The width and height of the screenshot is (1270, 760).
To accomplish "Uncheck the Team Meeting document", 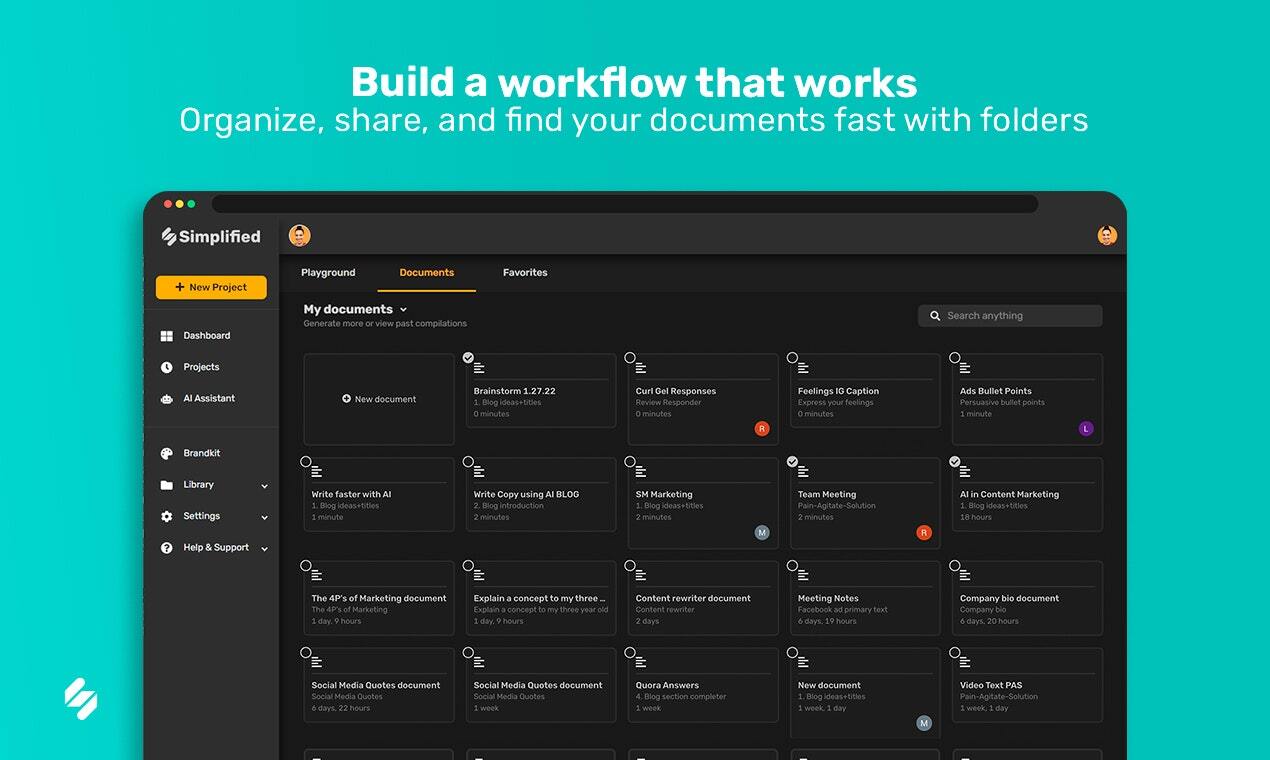I will click(x=792, y=461).
